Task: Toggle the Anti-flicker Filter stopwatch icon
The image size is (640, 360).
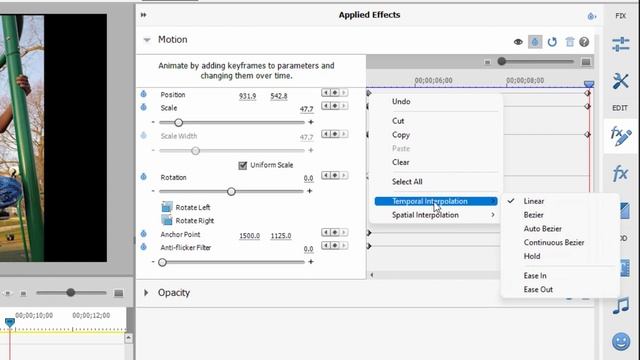Action: [x=144, y=247]
